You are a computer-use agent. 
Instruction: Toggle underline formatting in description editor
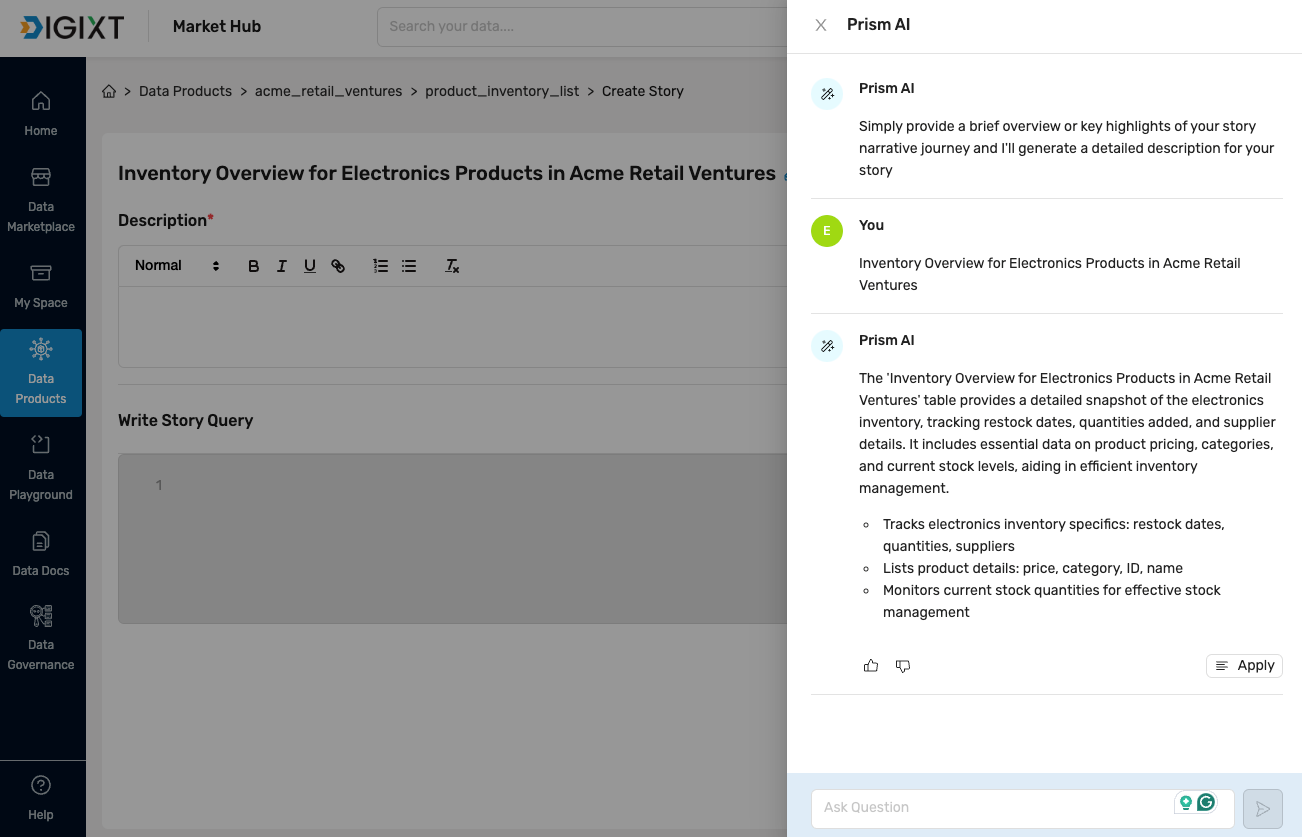coord(310,266)
